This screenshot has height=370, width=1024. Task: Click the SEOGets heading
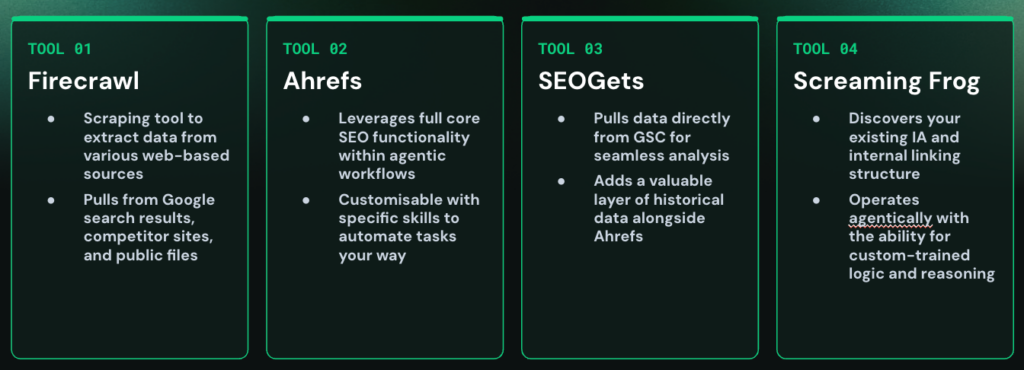(x=591, y=82)
